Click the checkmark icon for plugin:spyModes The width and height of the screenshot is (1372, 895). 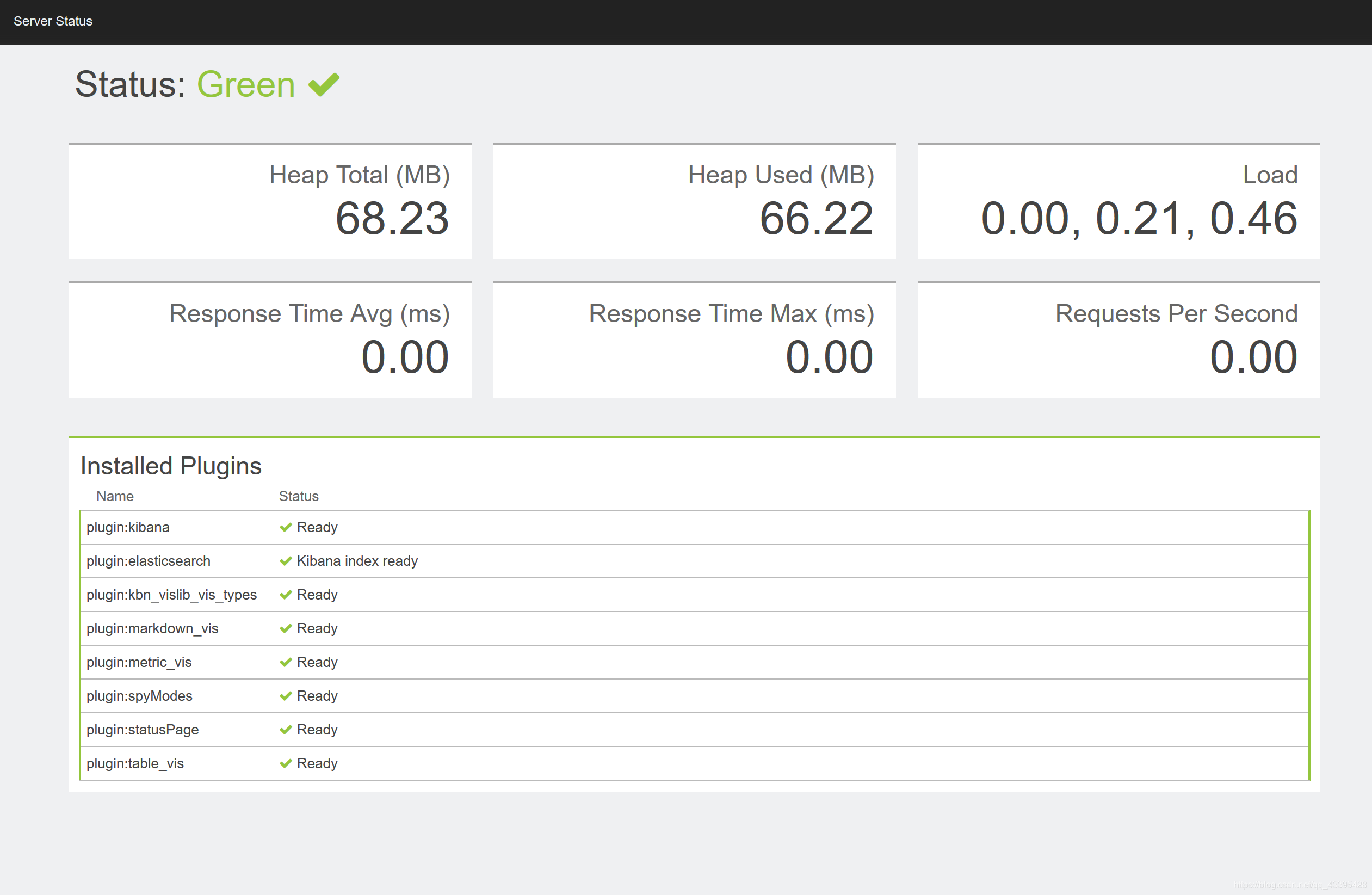click(x=286, y=696)
